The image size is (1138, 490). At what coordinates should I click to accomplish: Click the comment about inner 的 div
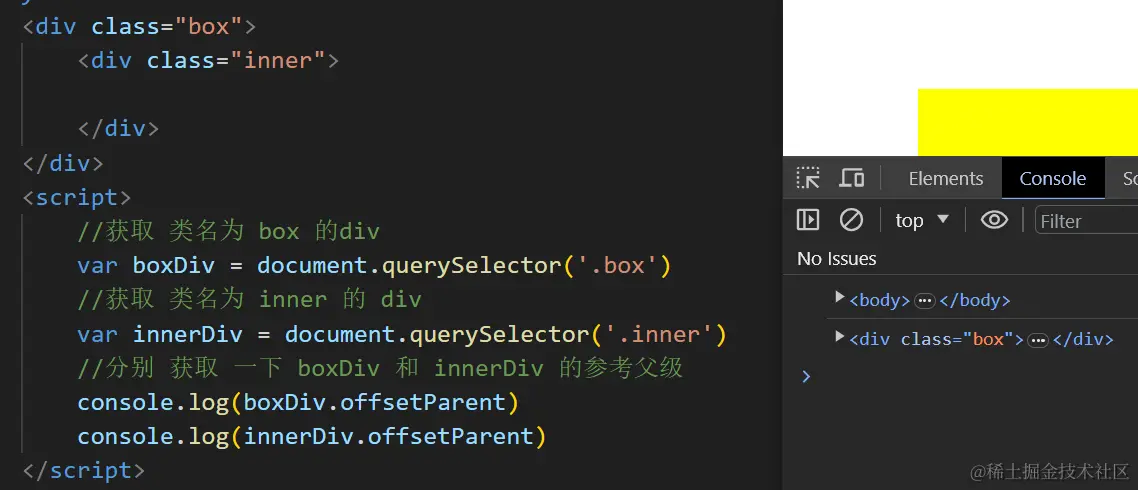coord(250,300)
